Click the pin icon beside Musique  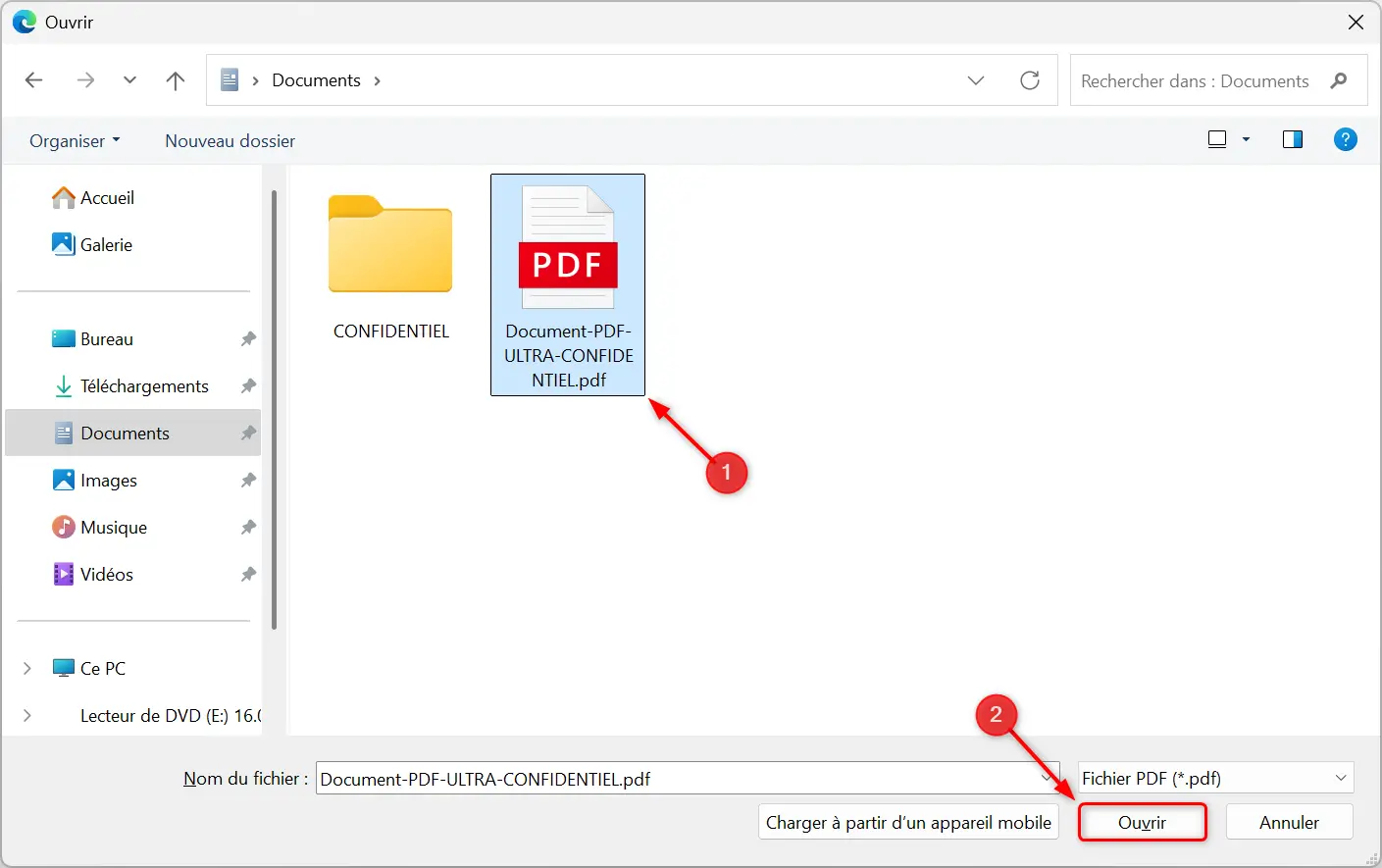pyautogui.click(x=248, y=528)
